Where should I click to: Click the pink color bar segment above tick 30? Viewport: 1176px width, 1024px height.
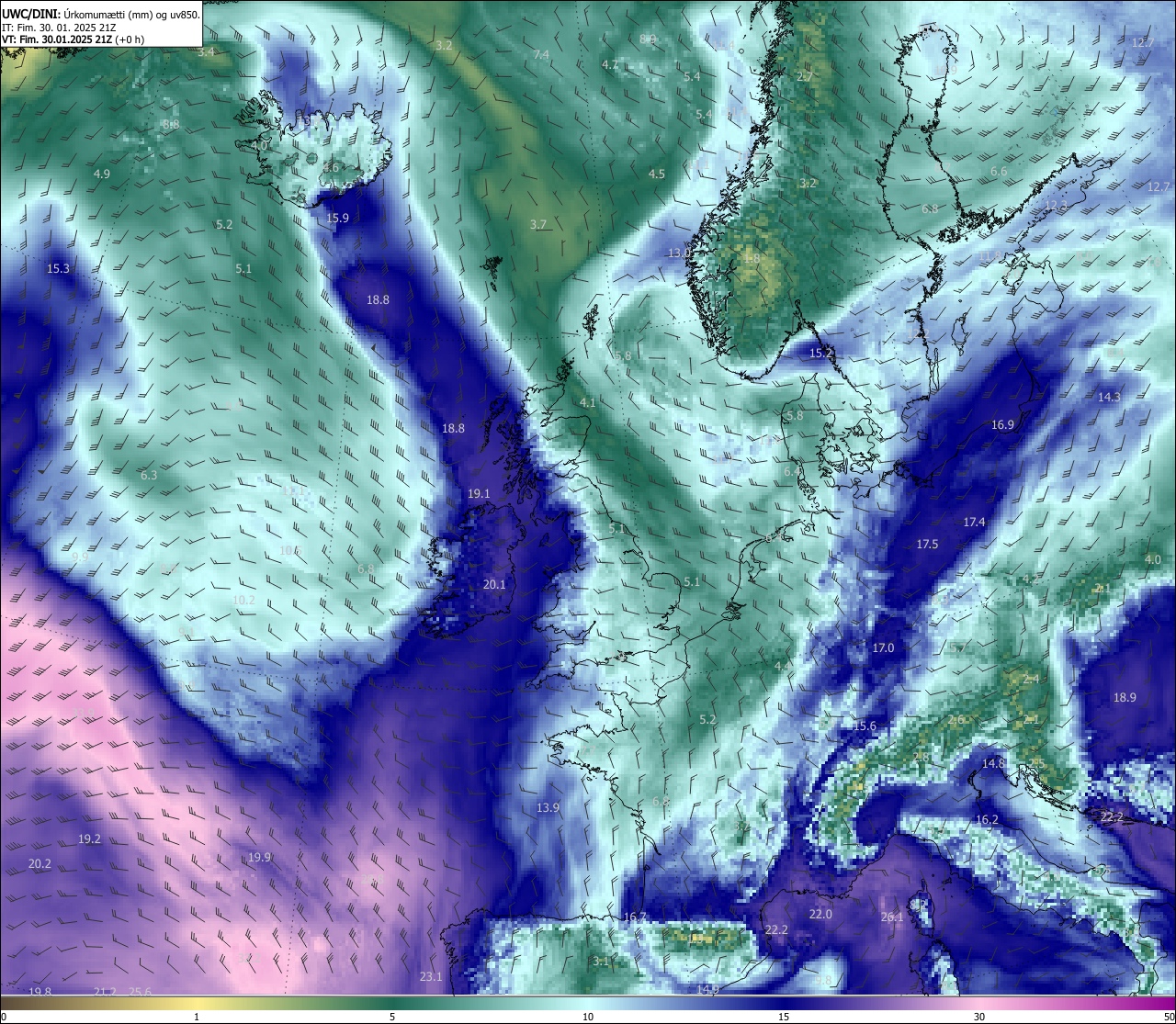click(979, 1003)
